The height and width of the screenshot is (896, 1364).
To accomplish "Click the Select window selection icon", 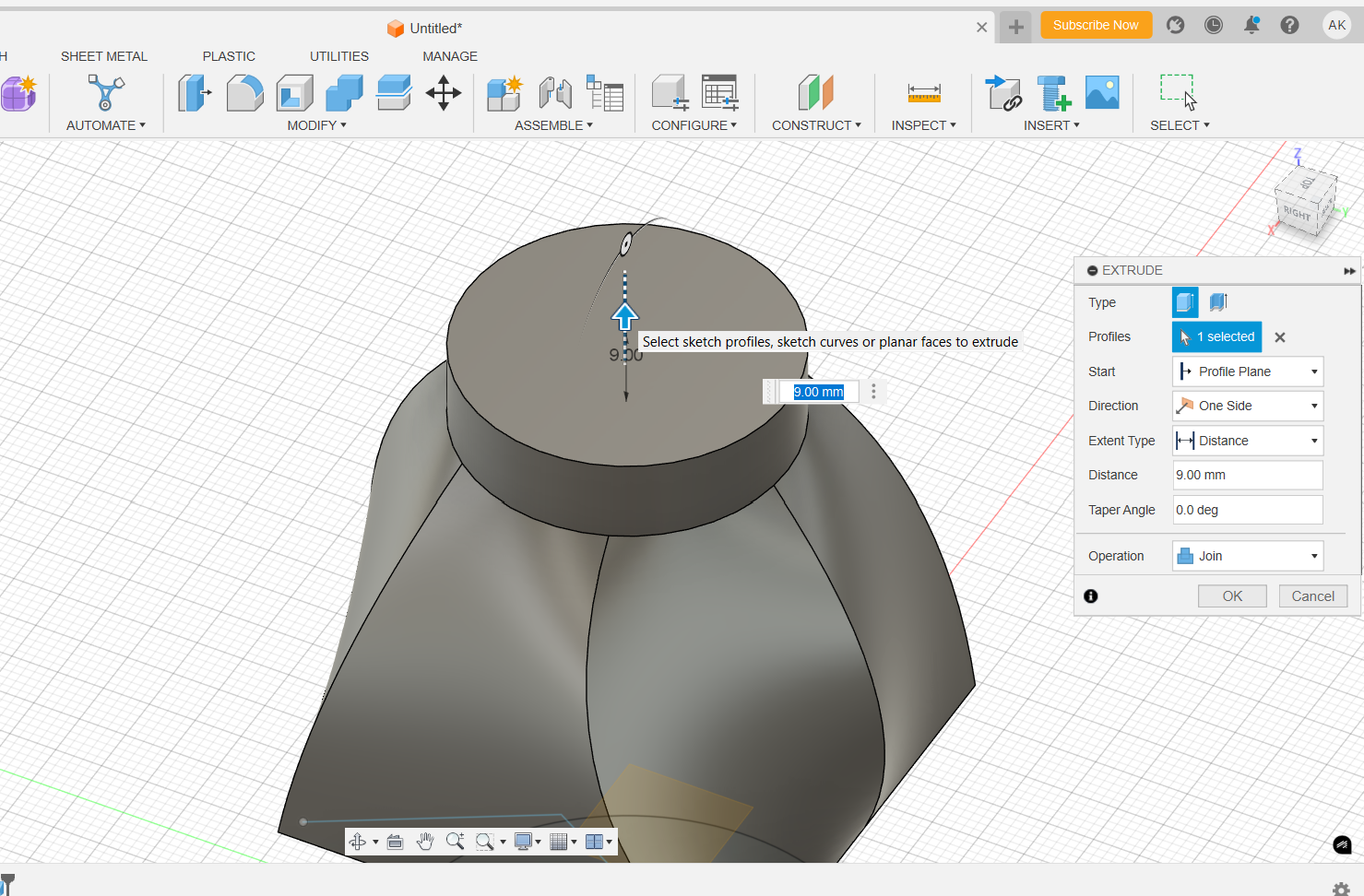I will tap(1178, 93).
